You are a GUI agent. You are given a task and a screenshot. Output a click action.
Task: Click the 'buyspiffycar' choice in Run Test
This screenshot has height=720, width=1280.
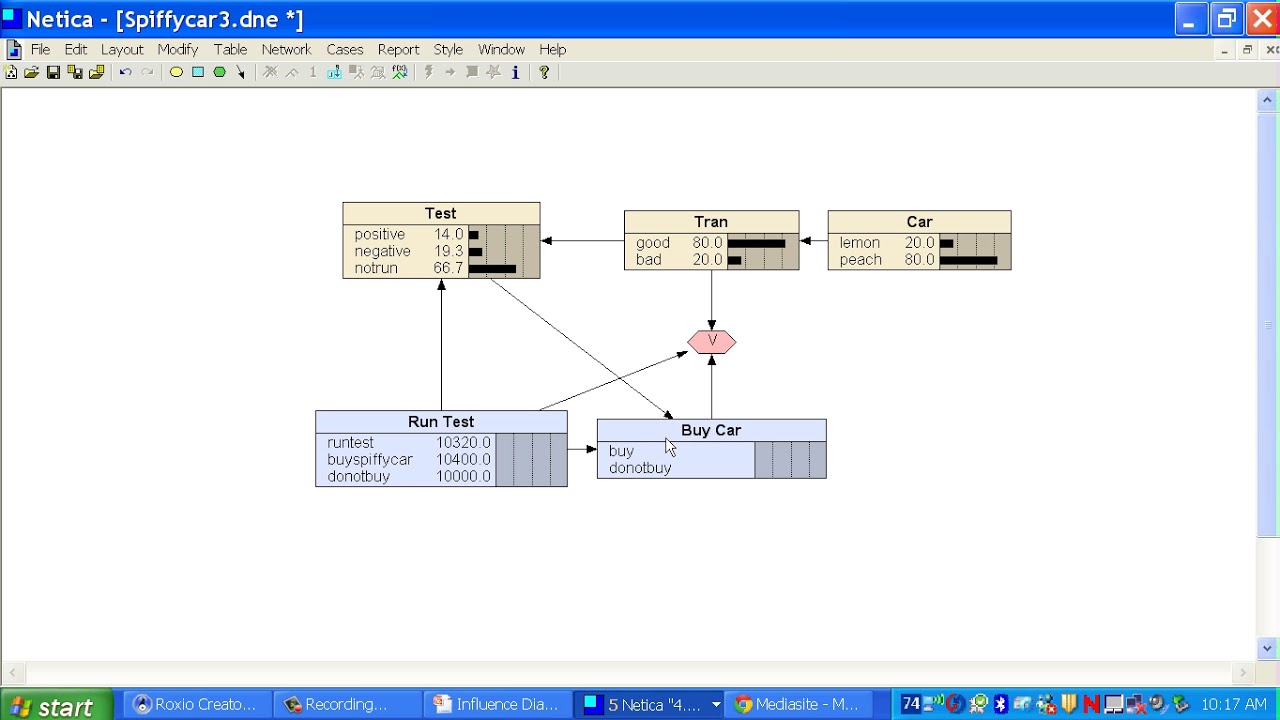coord(370,459)
